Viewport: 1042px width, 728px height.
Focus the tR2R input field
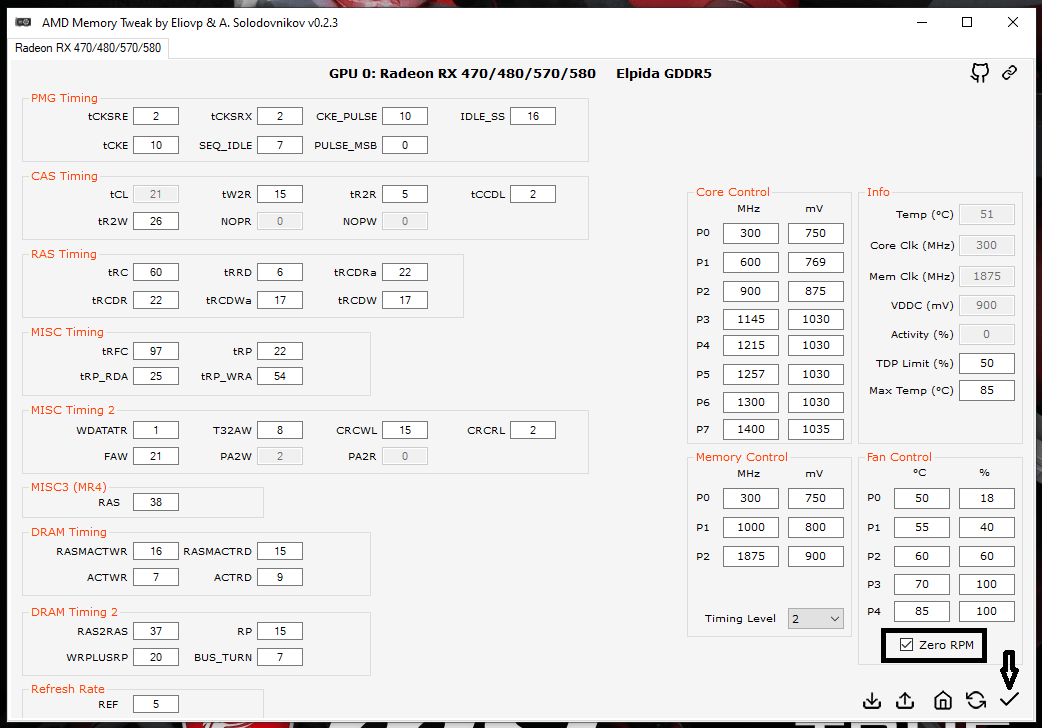[x=405, y=194]
